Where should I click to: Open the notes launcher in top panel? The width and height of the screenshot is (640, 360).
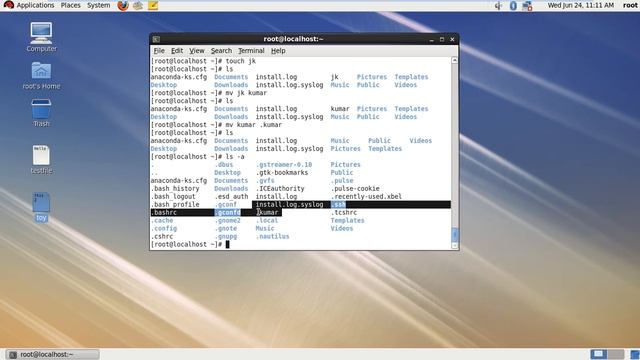point(153,5)
